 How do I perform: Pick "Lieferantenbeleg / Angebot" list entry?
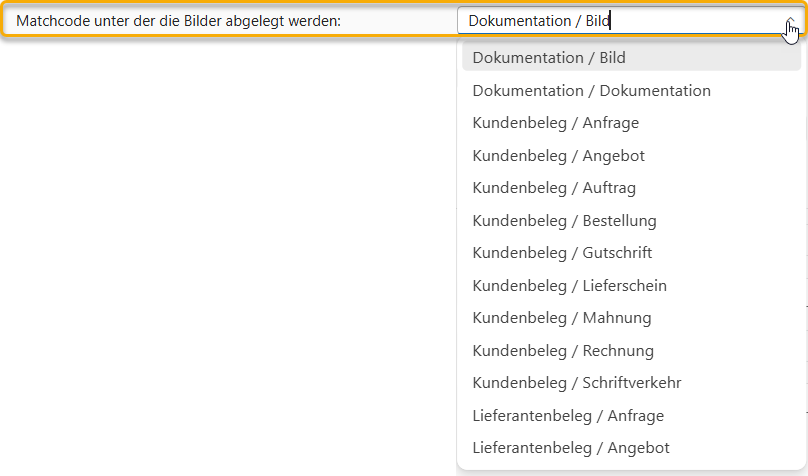pos(571,448)
